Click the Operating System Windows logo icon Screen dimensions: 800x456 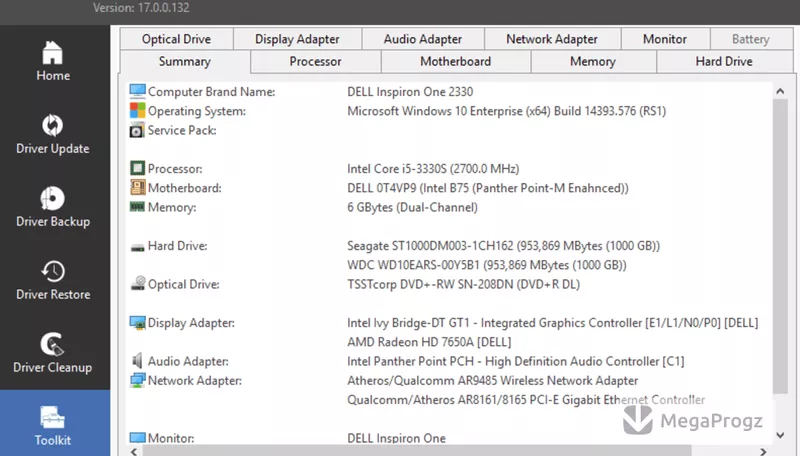(x=137, y=111)
